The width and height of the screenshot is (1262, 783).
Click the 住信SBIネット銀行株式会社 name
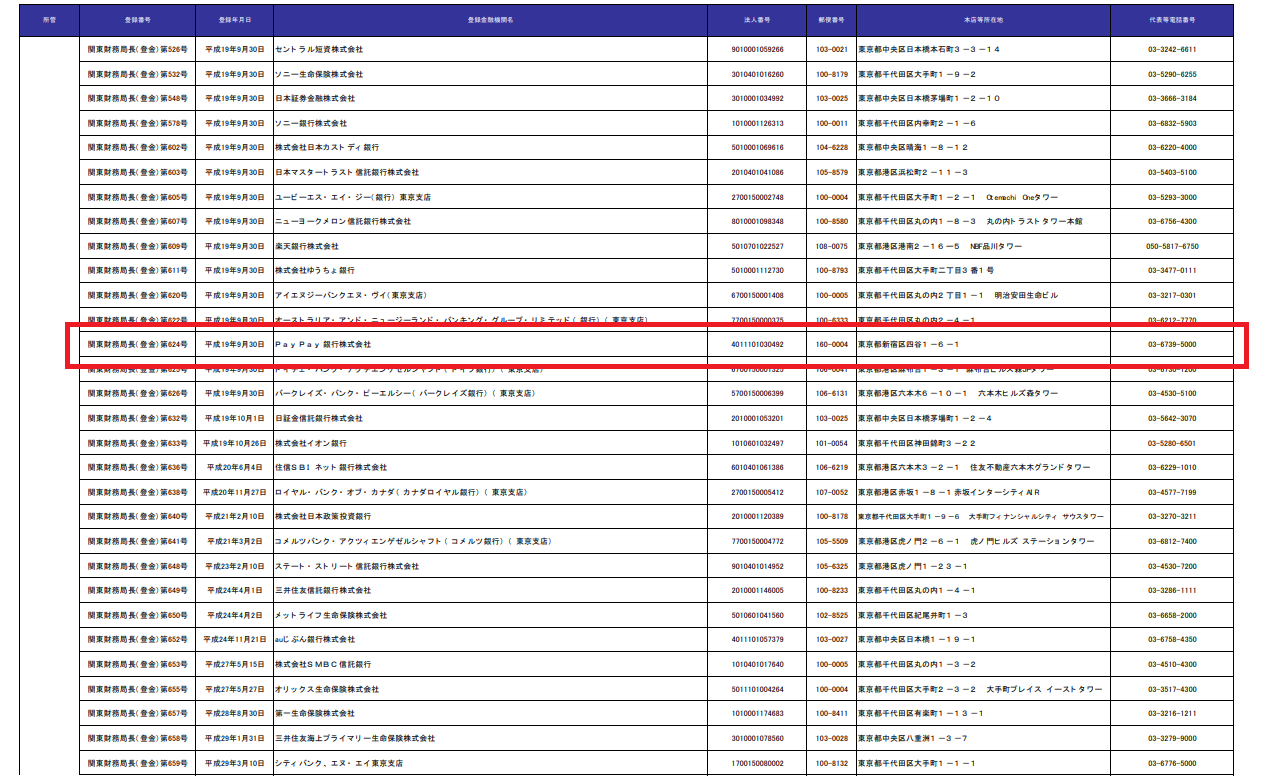(x=331, y=467)
